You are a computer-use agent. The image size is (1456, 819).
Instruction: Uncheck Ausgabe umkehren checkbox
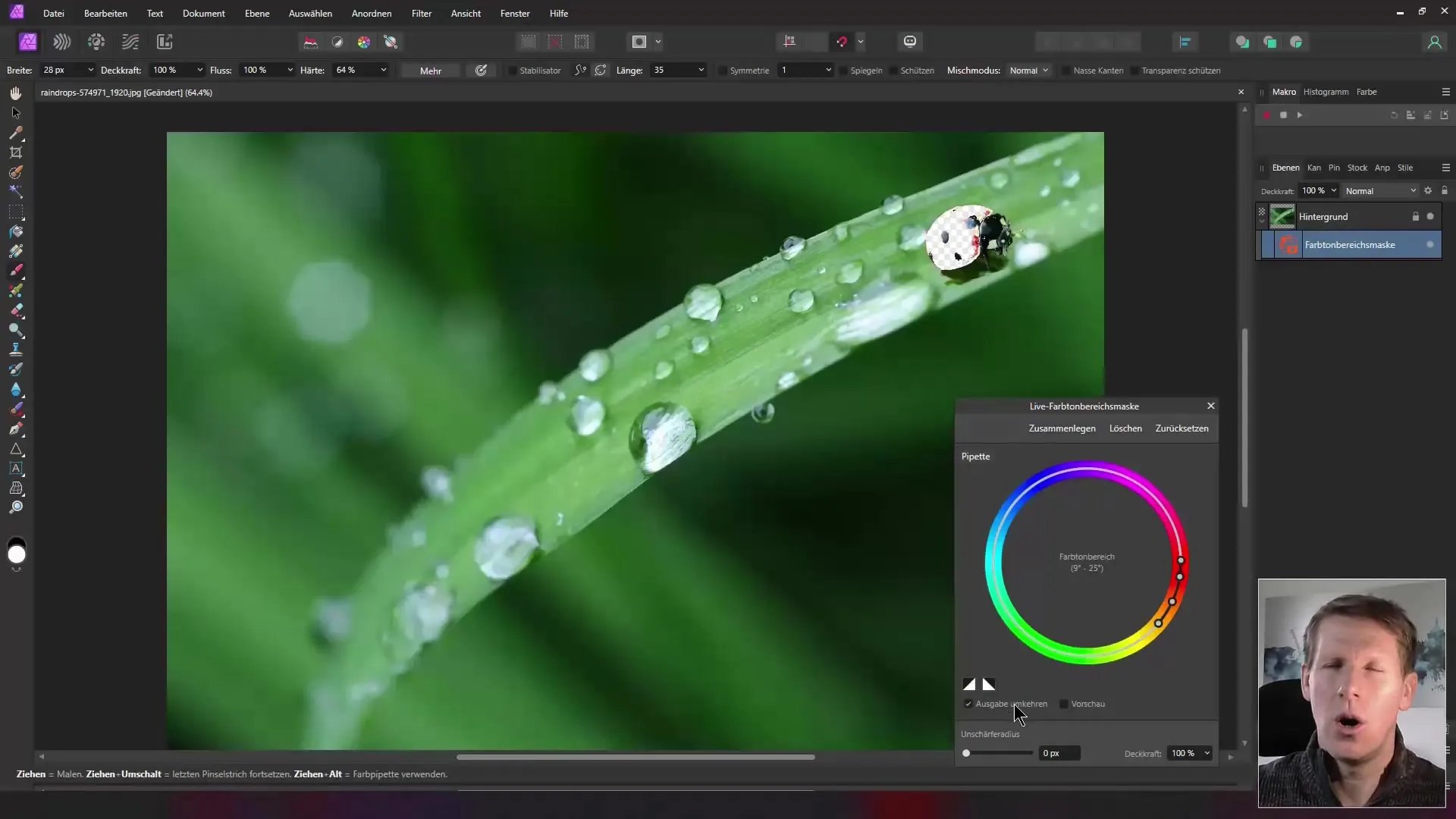click(x=968, y=704)
